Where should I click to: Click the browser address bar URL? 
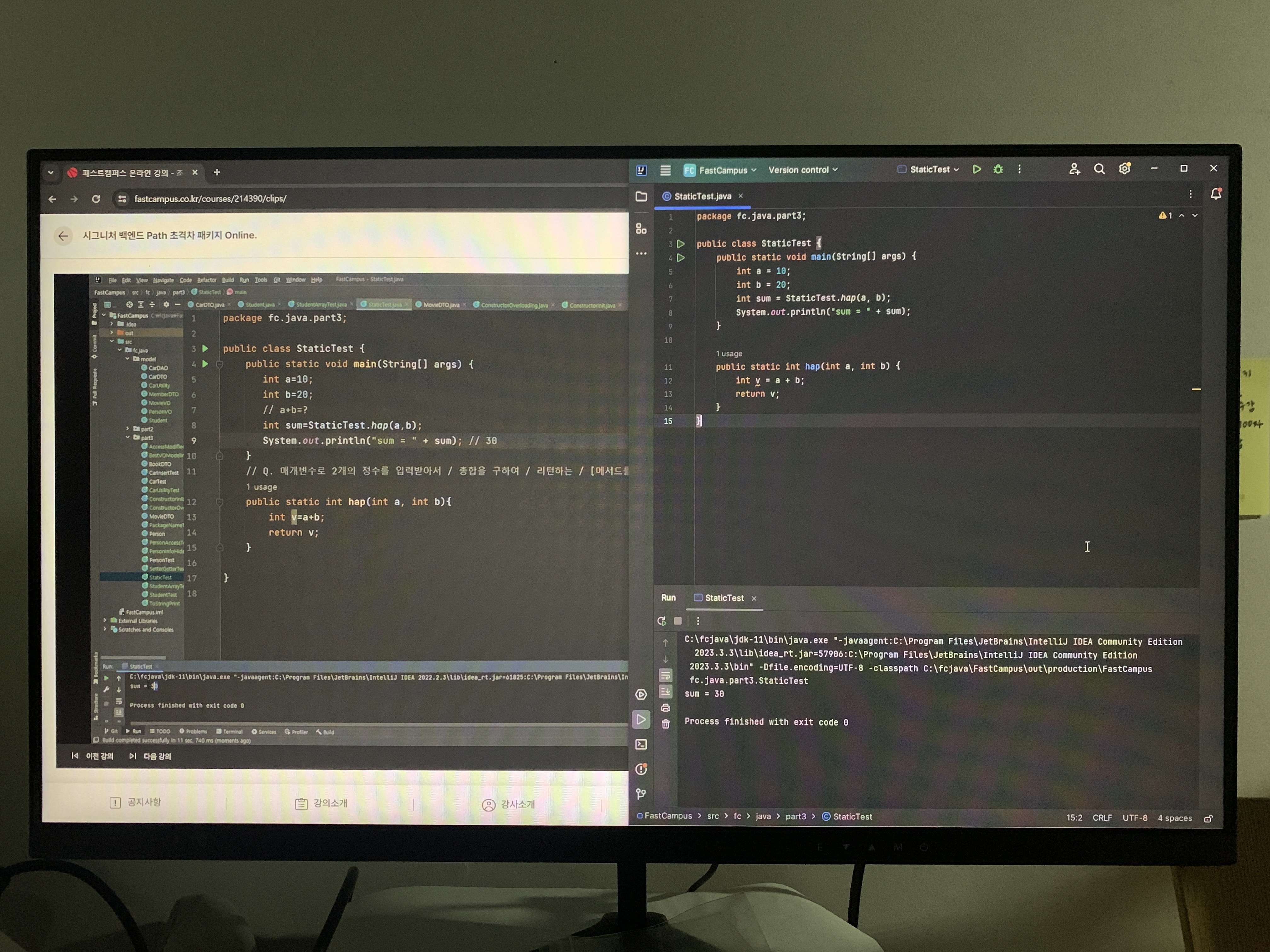210,199
